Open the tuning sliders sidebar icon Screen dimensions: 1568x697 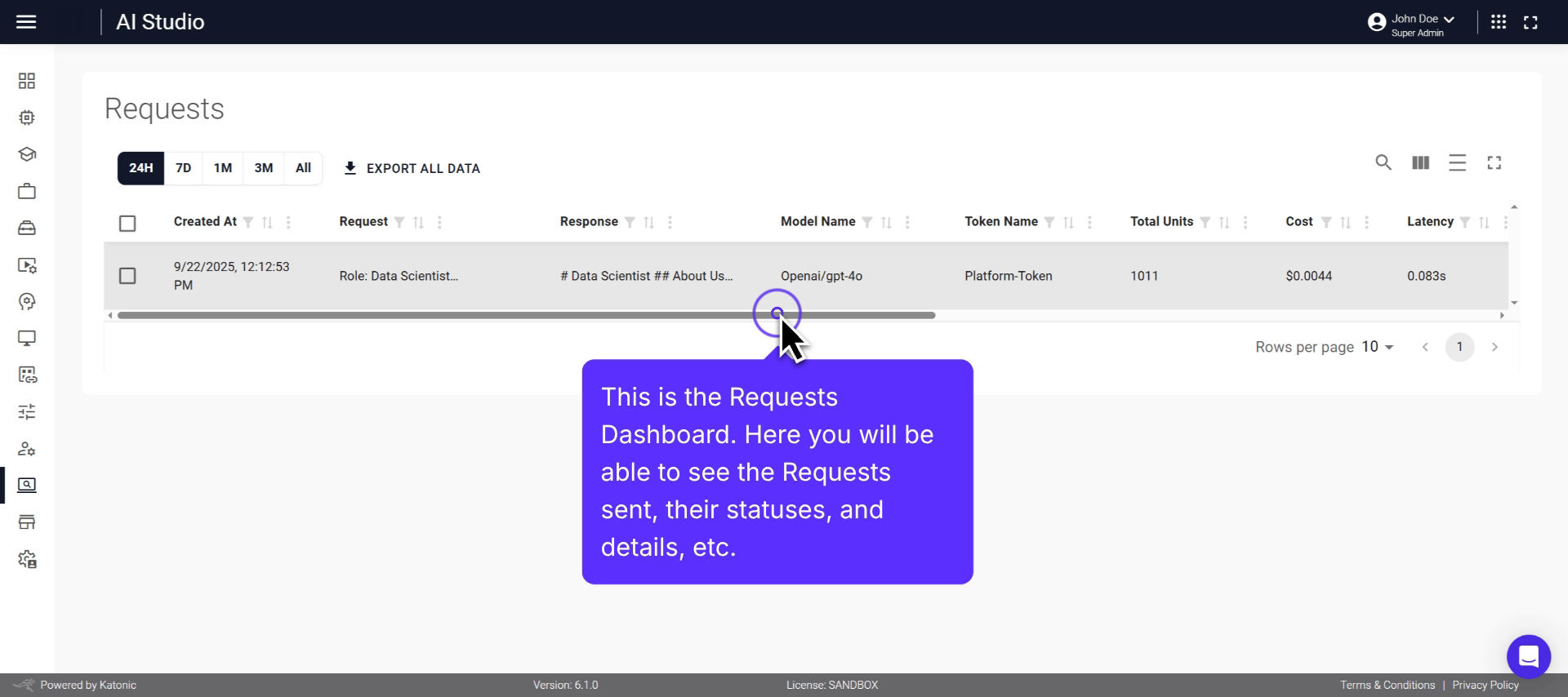[27, 411]
